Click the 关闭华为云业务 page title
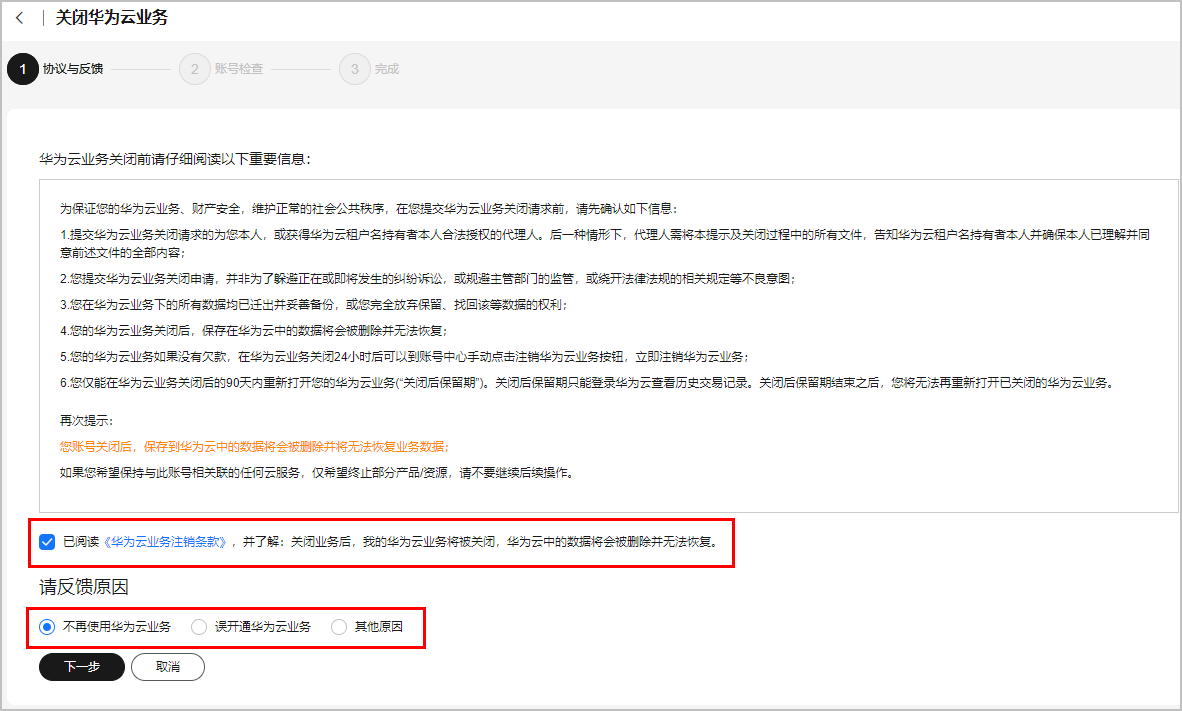 click(112, 18)
